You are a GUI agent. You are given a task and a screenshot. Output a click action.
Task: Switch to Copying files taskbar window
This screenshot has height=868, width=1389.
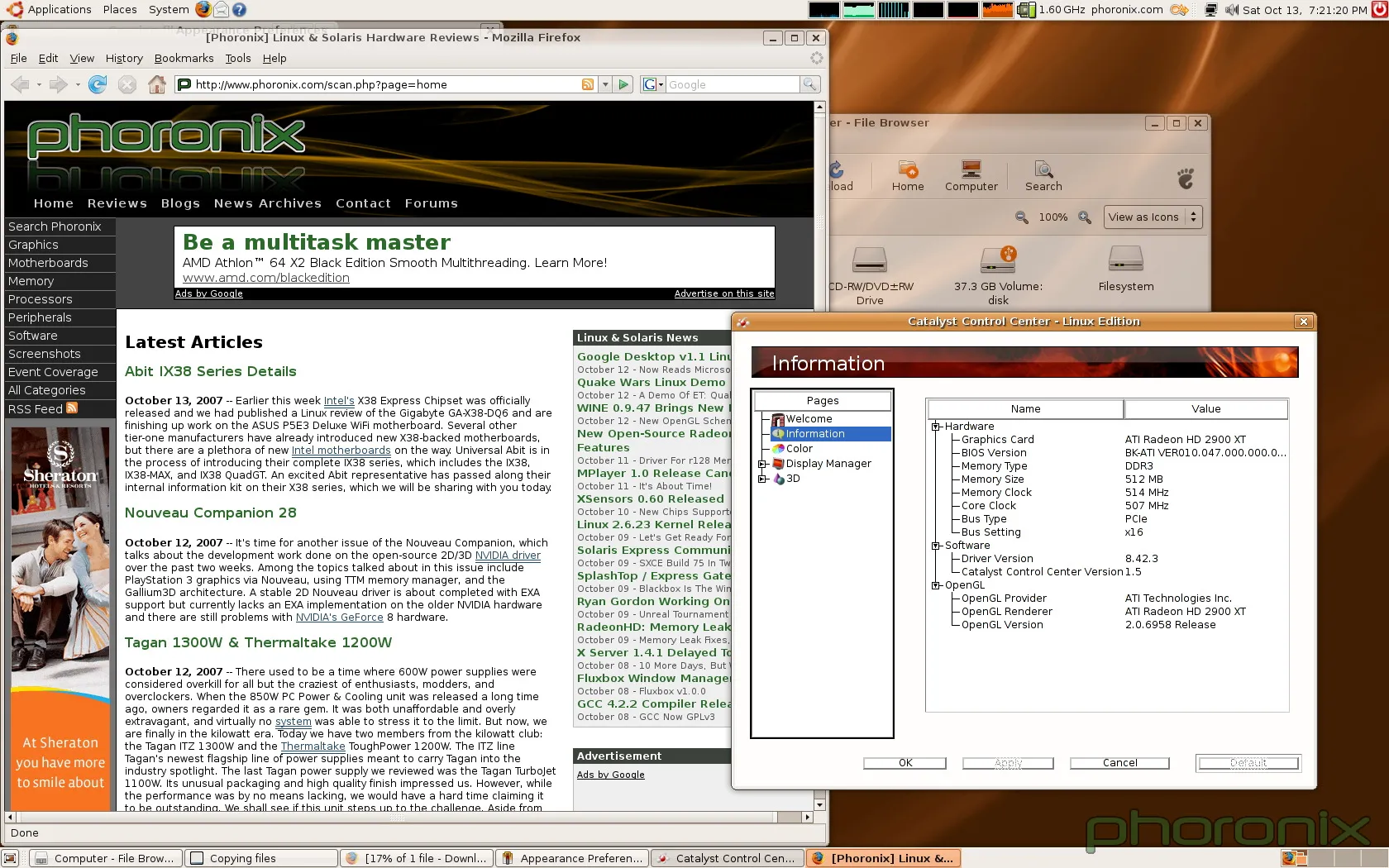pos(261,858)
